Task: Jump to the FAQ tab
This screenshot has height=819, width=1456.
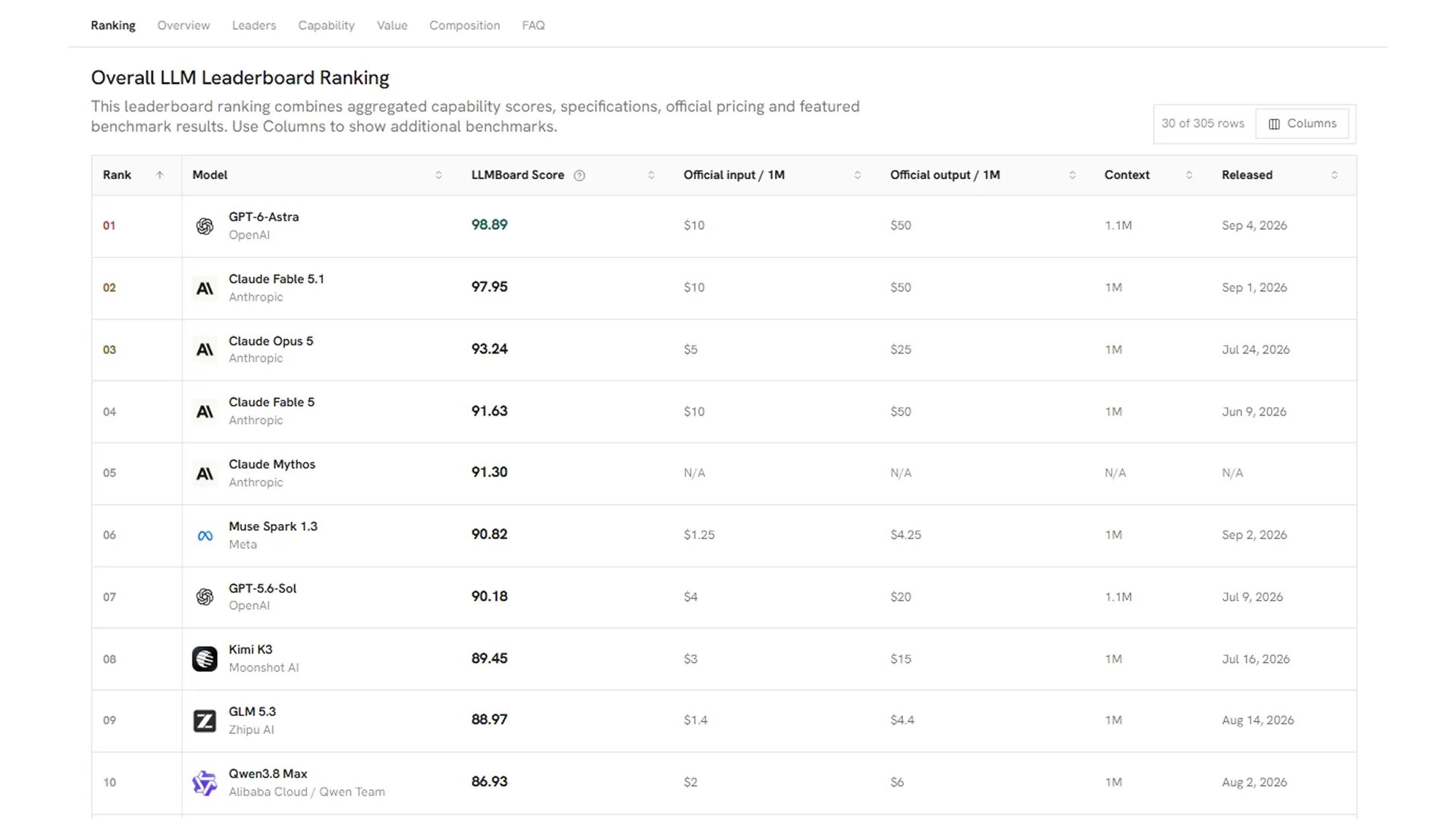Action: tap(533, 25)
